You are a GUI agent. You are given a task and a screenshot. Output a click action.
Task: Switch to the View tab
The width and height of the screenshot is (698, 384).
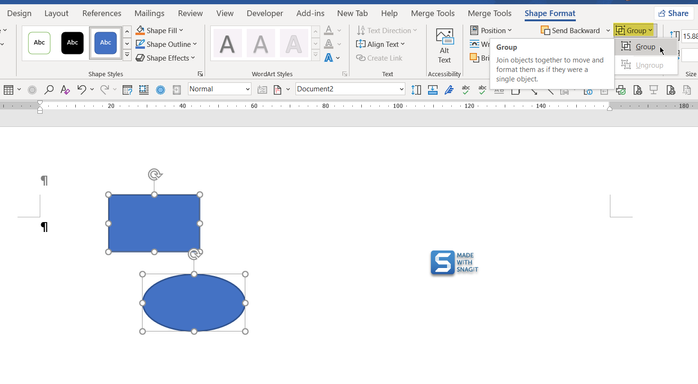point(225,13)
